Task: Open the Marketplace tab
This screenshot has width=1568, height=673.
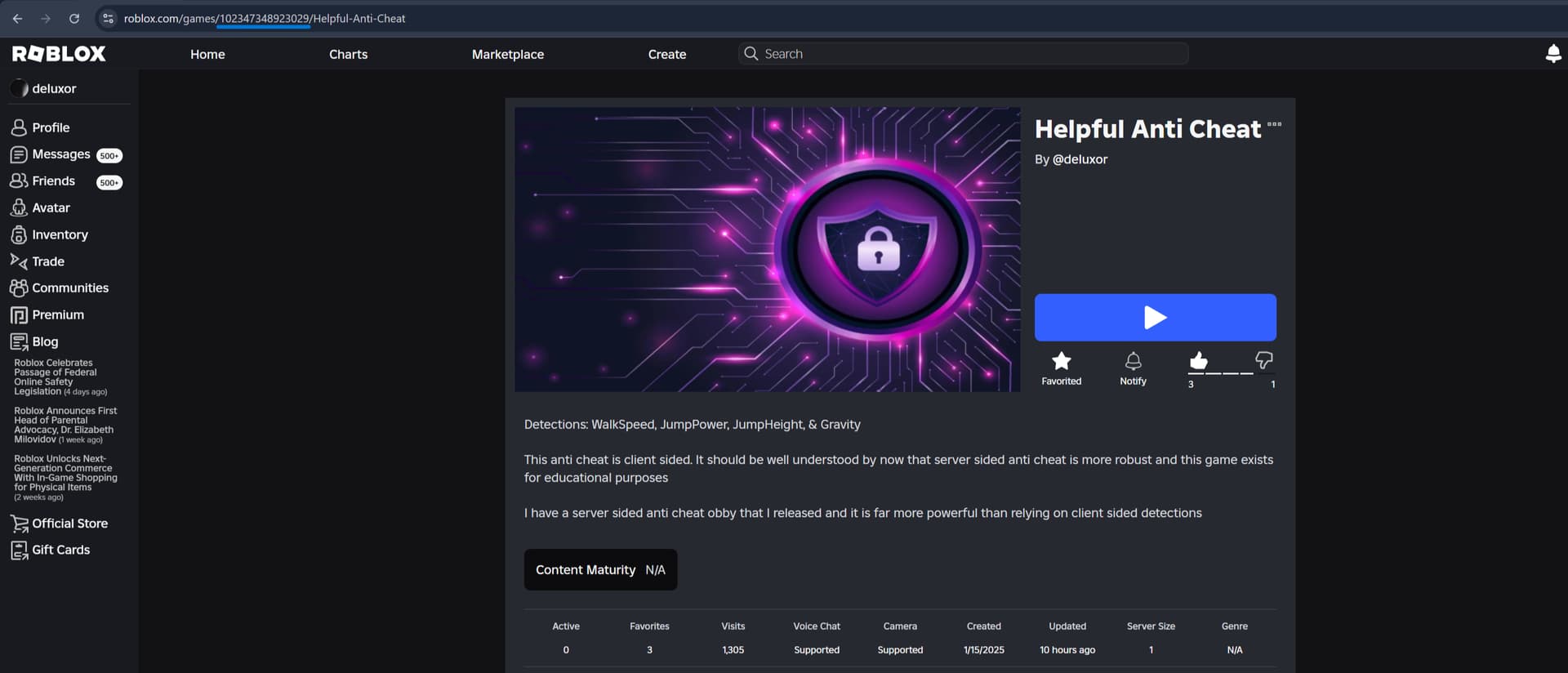Action: click(508, 54)
